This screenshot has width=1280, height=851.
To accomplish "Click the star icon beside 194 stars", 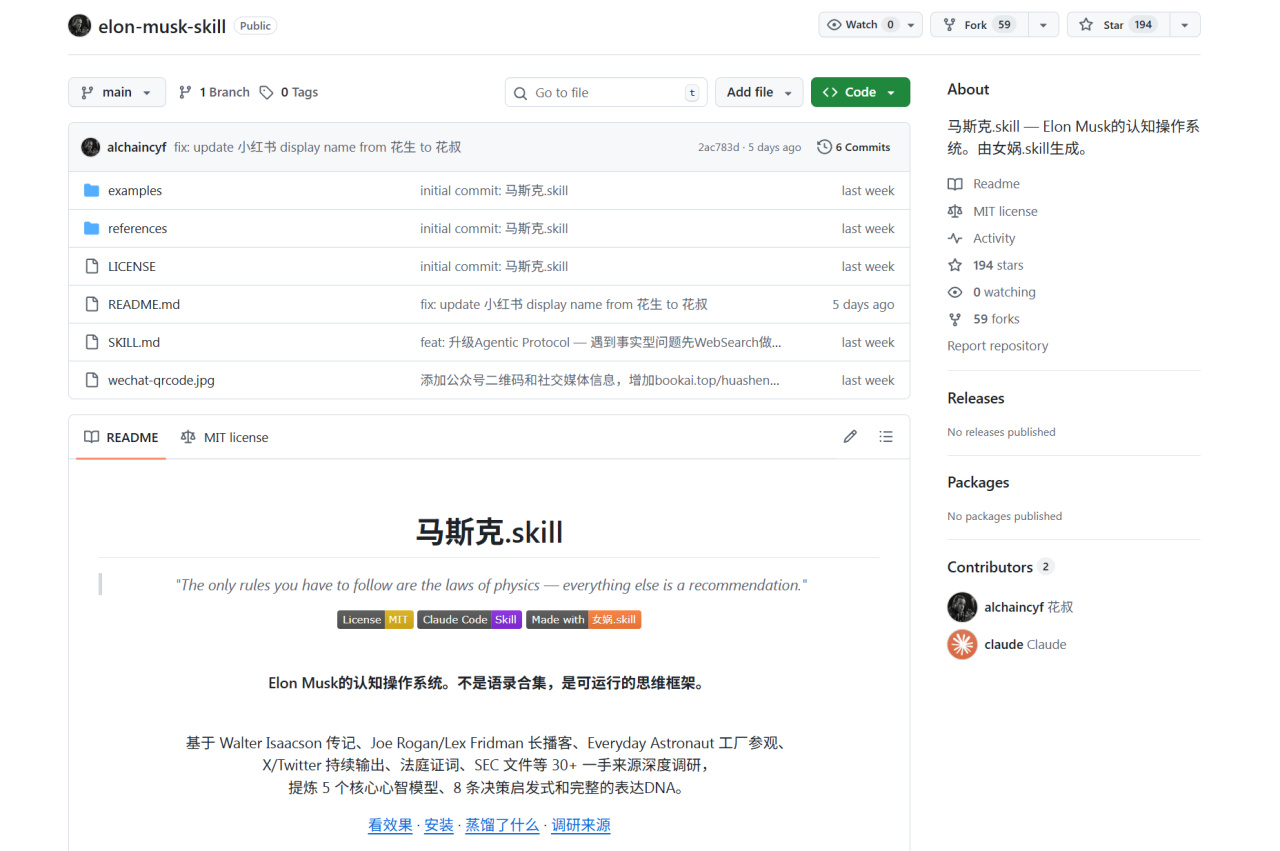I will tap(955, 265).
